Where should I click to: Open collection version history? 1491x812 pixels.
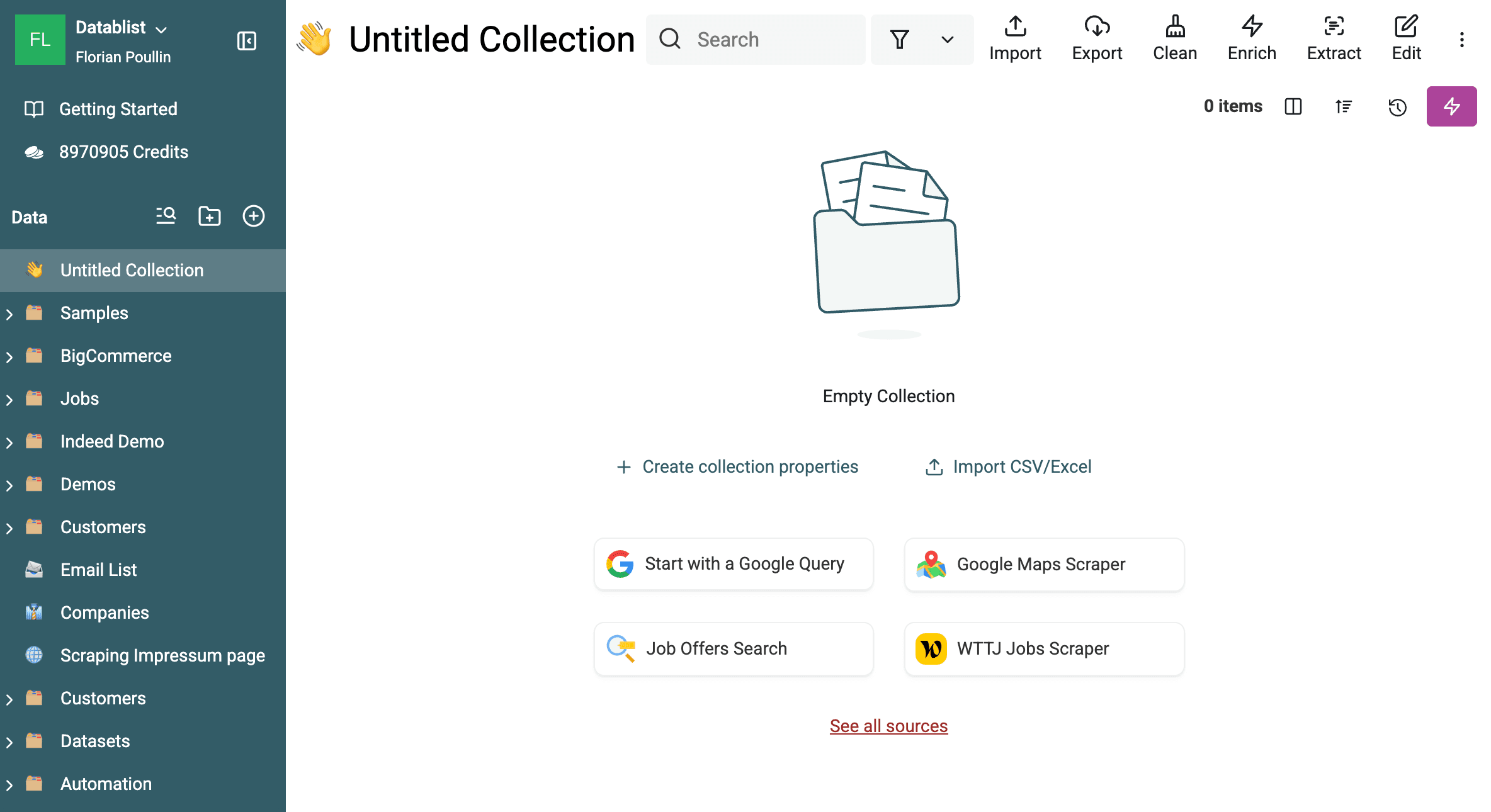(x=1397, y=107)
